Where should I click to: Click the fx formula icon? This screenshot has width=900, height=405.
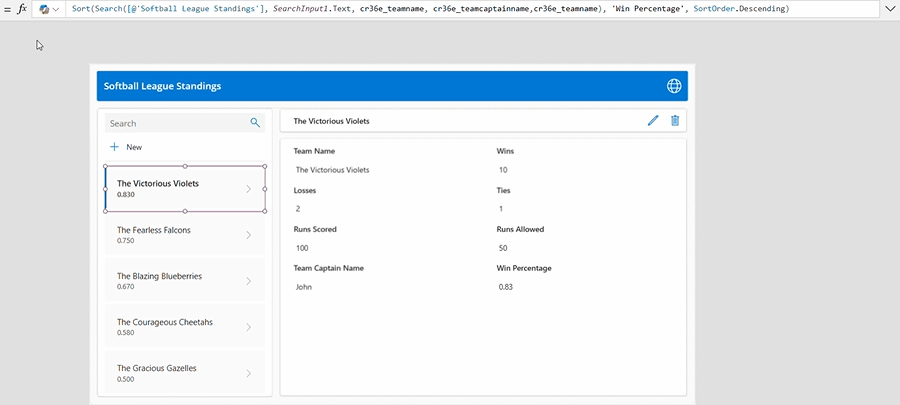[22, 9]
